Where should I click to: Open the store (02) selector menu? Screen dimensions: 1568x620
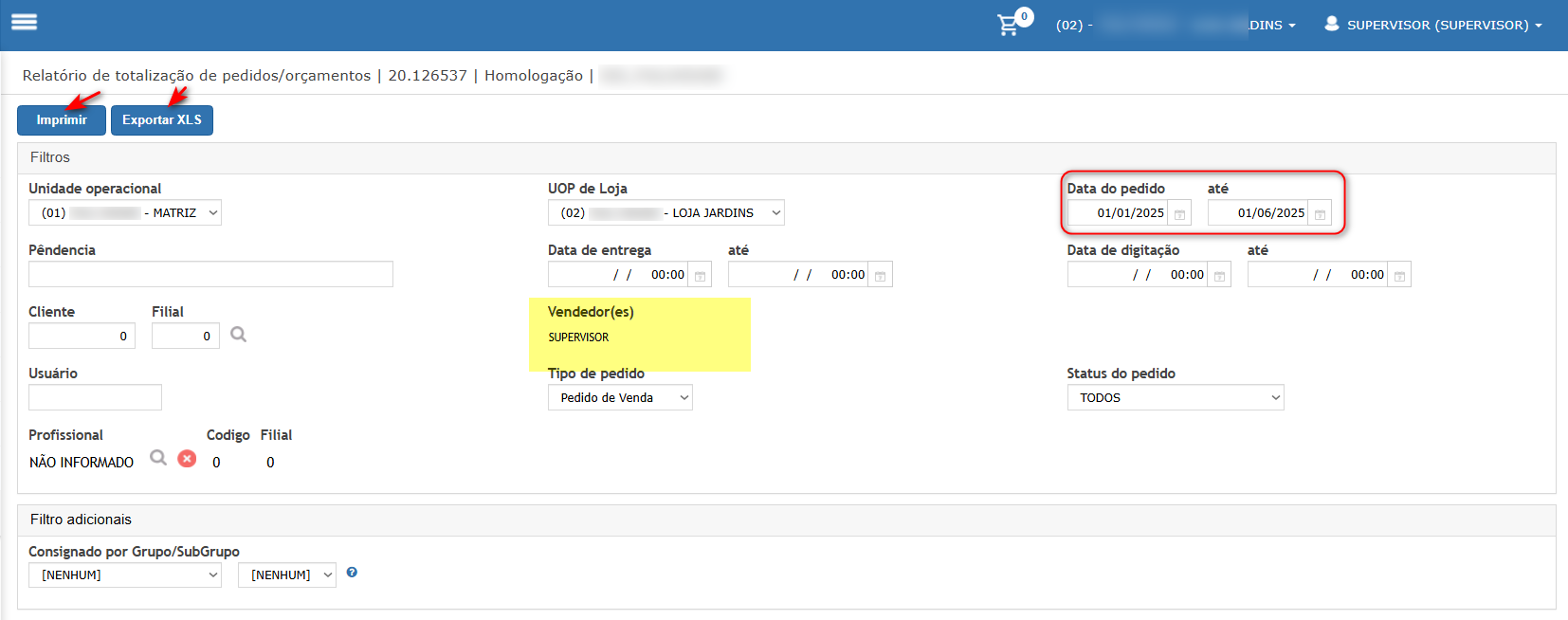pyautogui.click(x=1176, y=25)
